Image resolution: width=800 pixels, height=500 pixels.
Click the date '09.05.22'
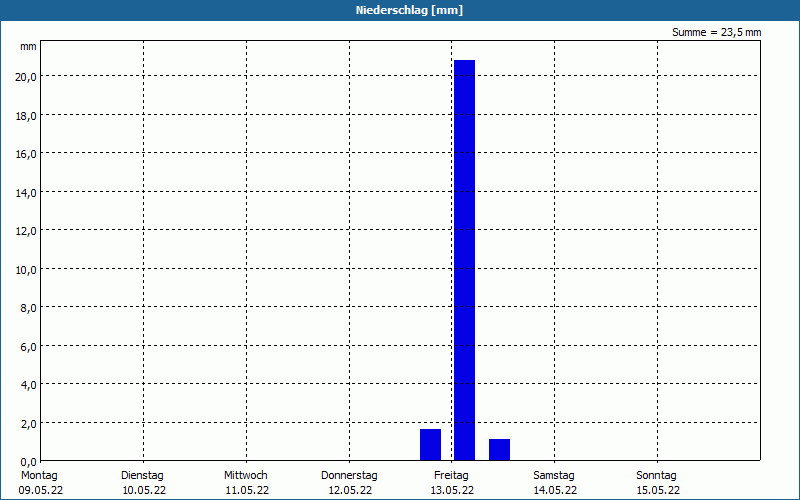(x=40, y=490)
